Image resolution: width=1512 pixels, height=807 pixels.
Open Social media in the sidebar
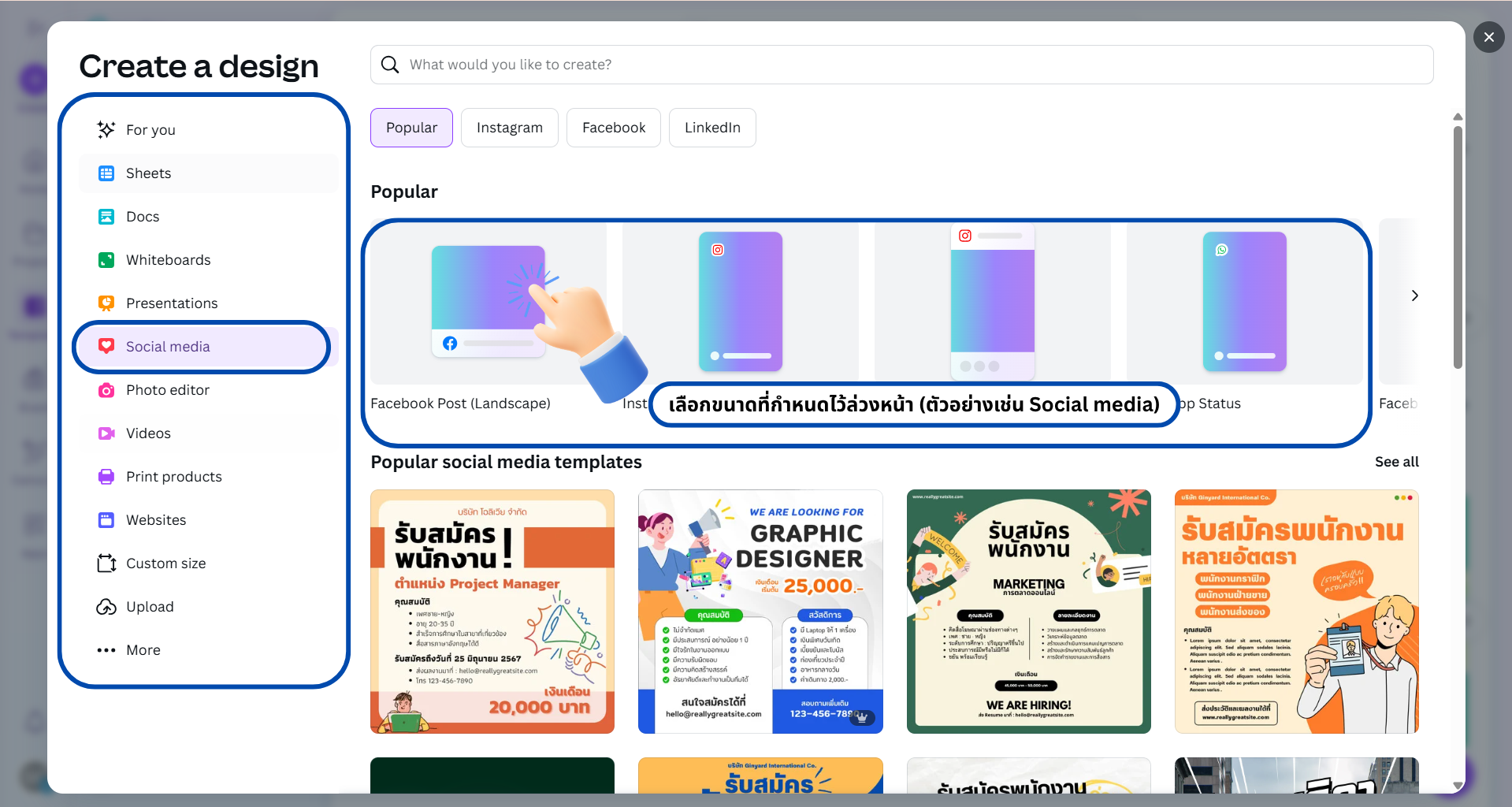coord(168,347)
